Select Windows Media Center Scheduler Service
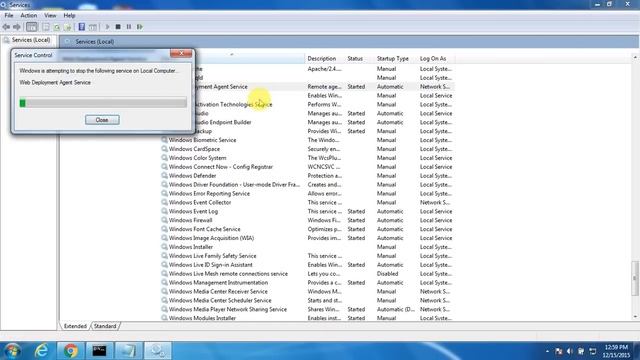This screenshot has height=360, width=640. [307, 300]
